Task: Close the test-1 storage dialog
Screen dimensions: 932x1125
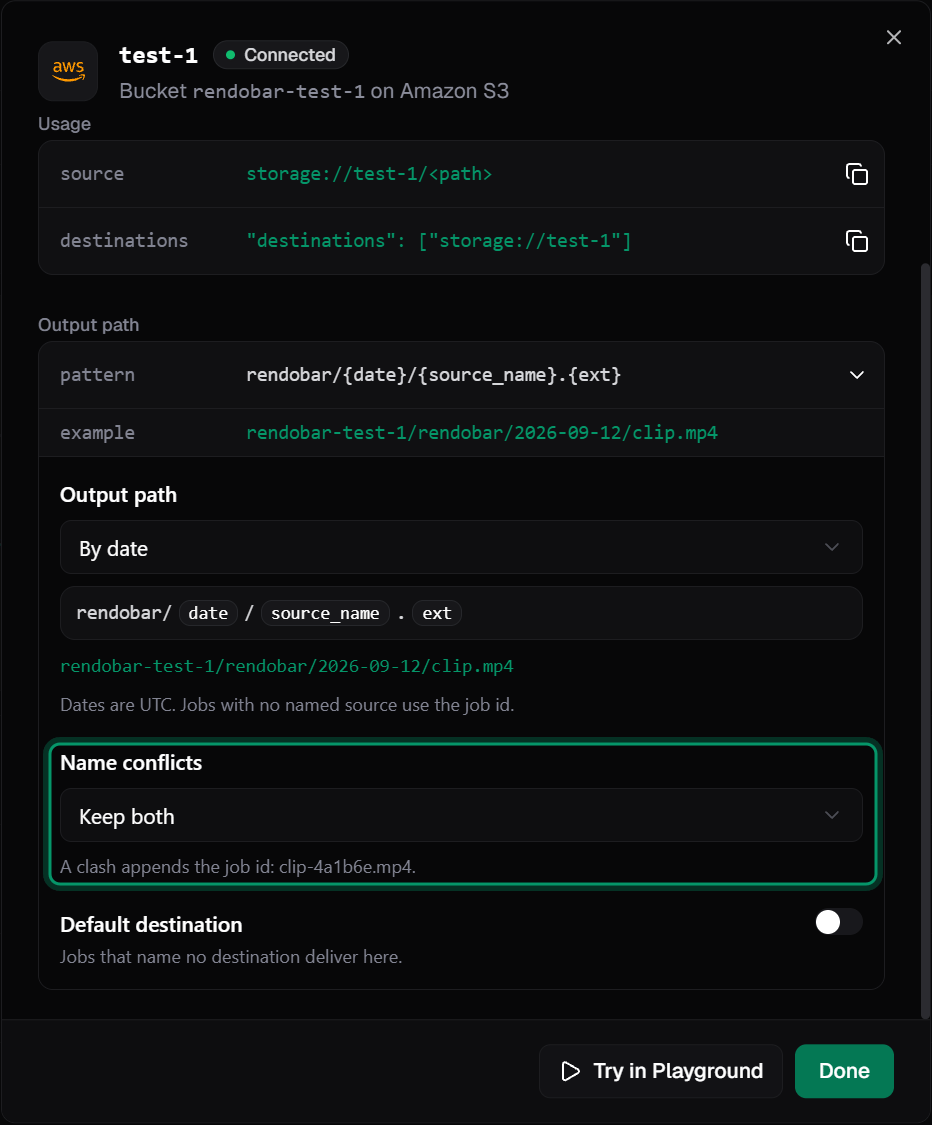Action: pyautogui.click(x=893, y=37)
